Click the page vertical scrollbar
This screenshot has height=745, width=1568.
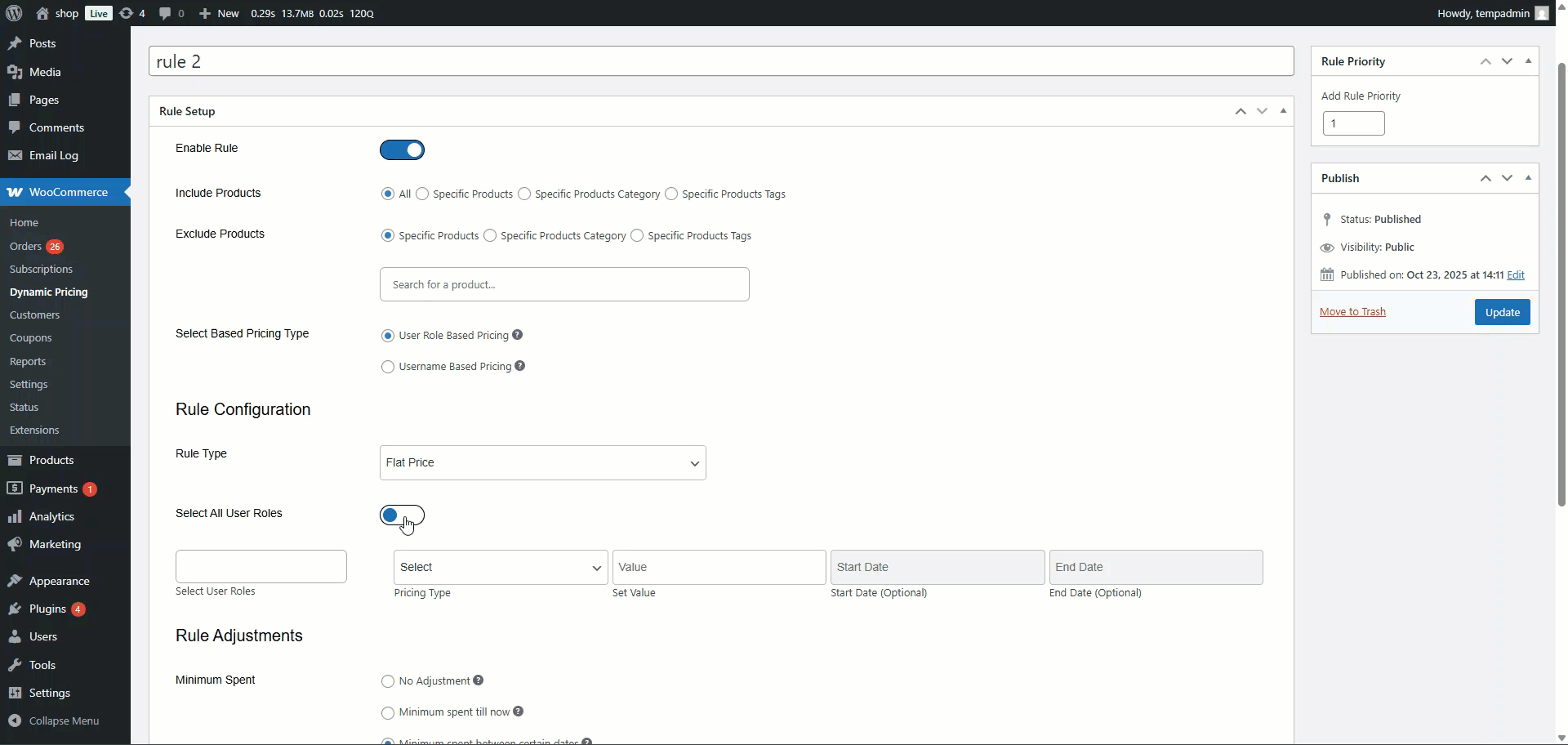point(1561,286)
